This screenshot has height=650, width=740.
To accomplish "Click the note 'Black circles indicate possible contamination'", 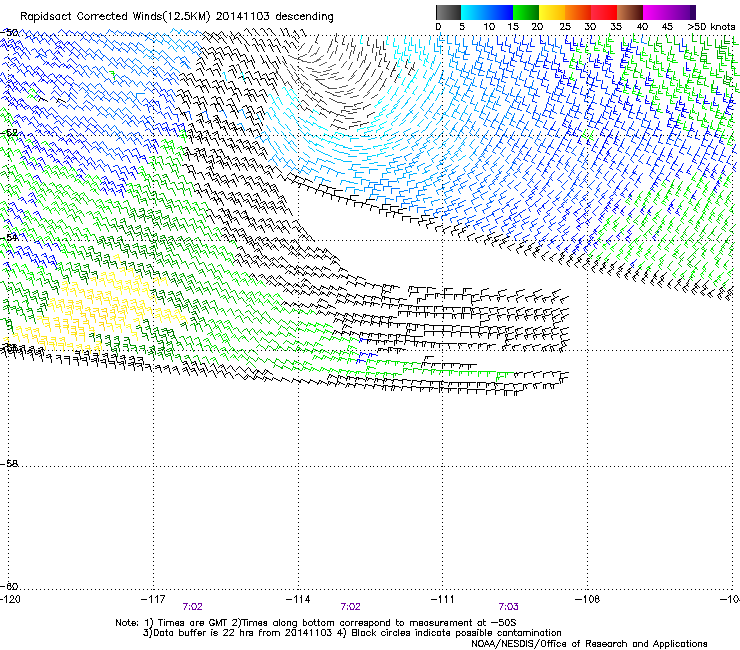I will click(x=456, y=633).
